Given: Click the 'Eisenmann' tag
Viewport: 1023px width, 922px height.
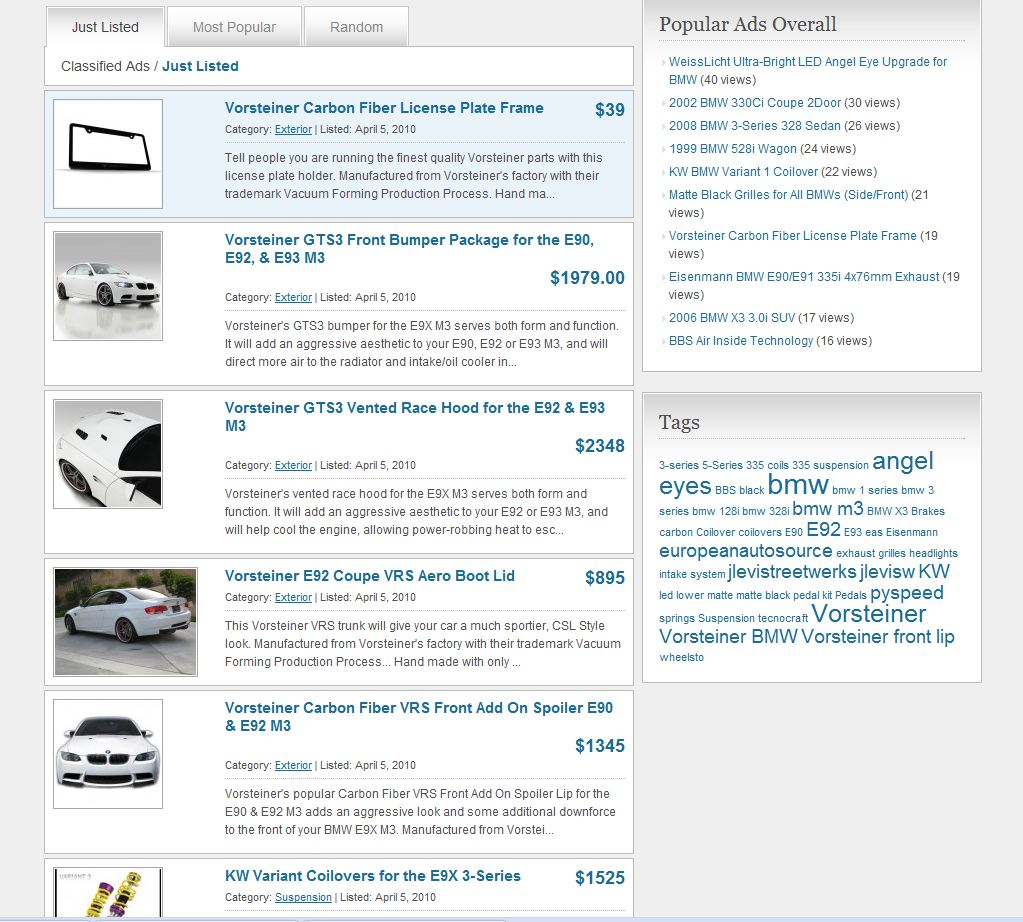Looking at the screenshot, I should (911, 532).
